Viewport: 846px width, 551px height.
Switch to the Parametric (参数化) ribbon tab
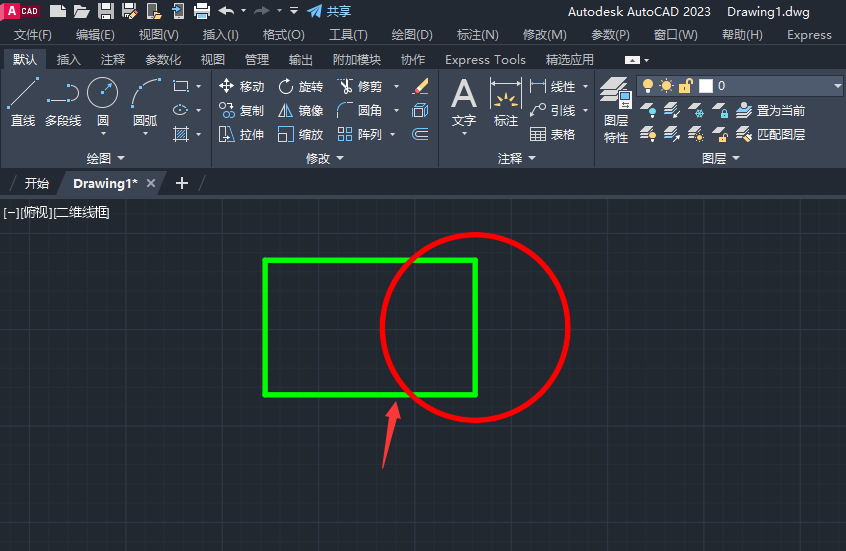[x=163, y=59]
